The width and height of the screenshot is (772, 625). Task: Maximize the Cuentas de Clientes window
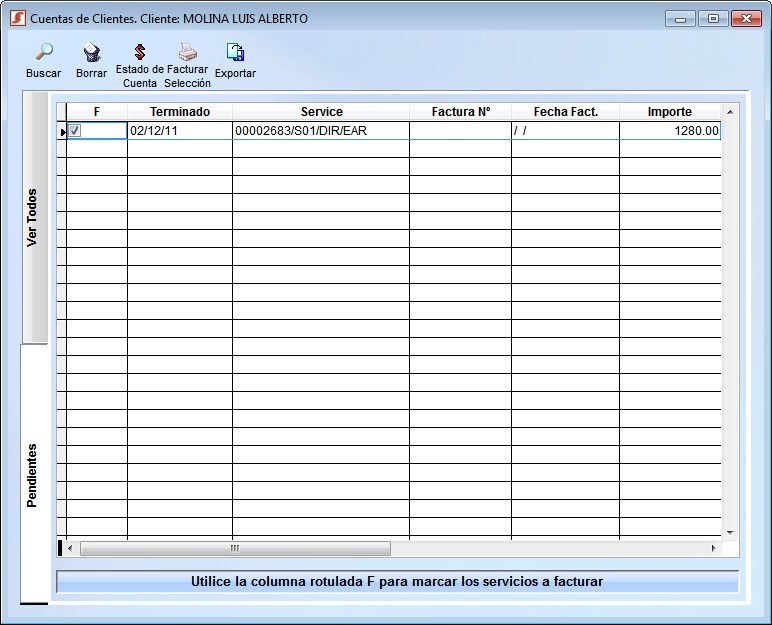coord(713,19)
